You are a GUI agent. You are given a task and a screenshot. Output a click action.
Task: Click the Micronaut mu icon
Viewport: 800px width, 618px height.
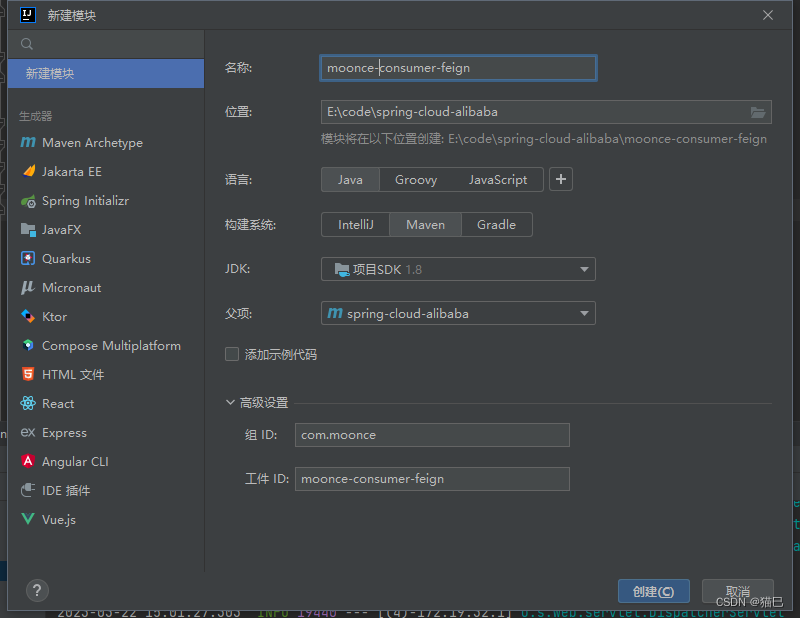[28, 288]
